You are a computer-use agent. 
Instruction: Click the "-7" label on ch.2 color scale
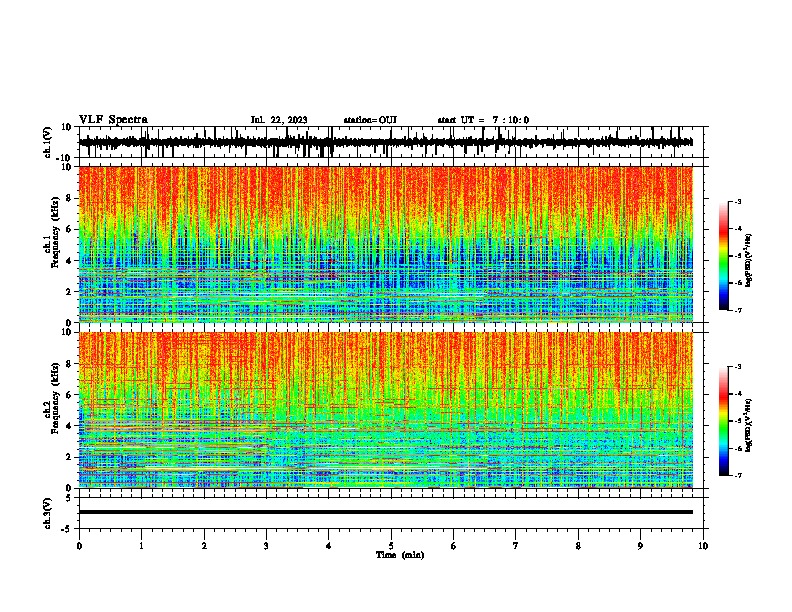[737, 475]
